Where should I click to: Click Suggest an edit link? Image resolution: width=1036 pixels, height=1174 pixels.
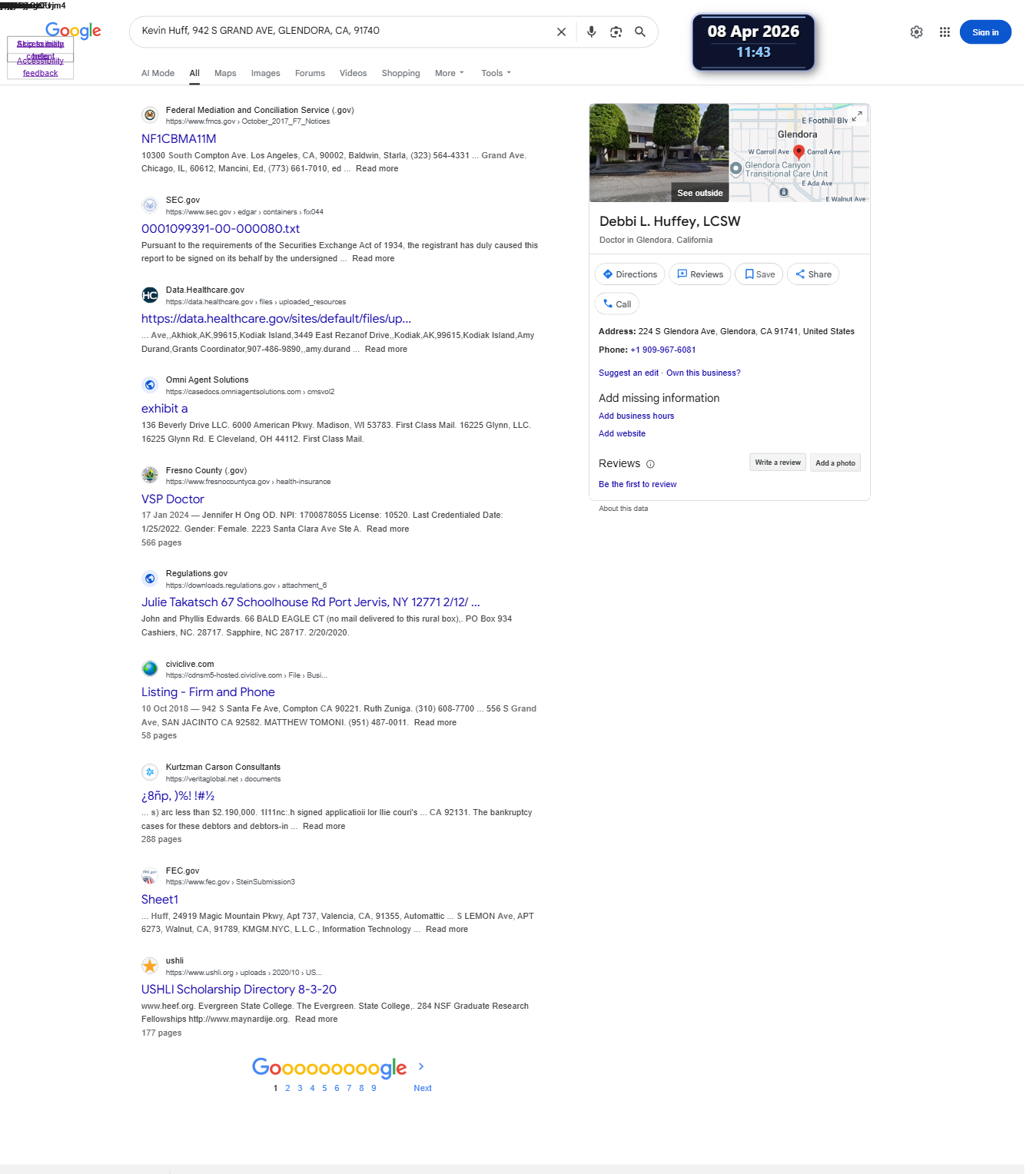pos(629,373)
